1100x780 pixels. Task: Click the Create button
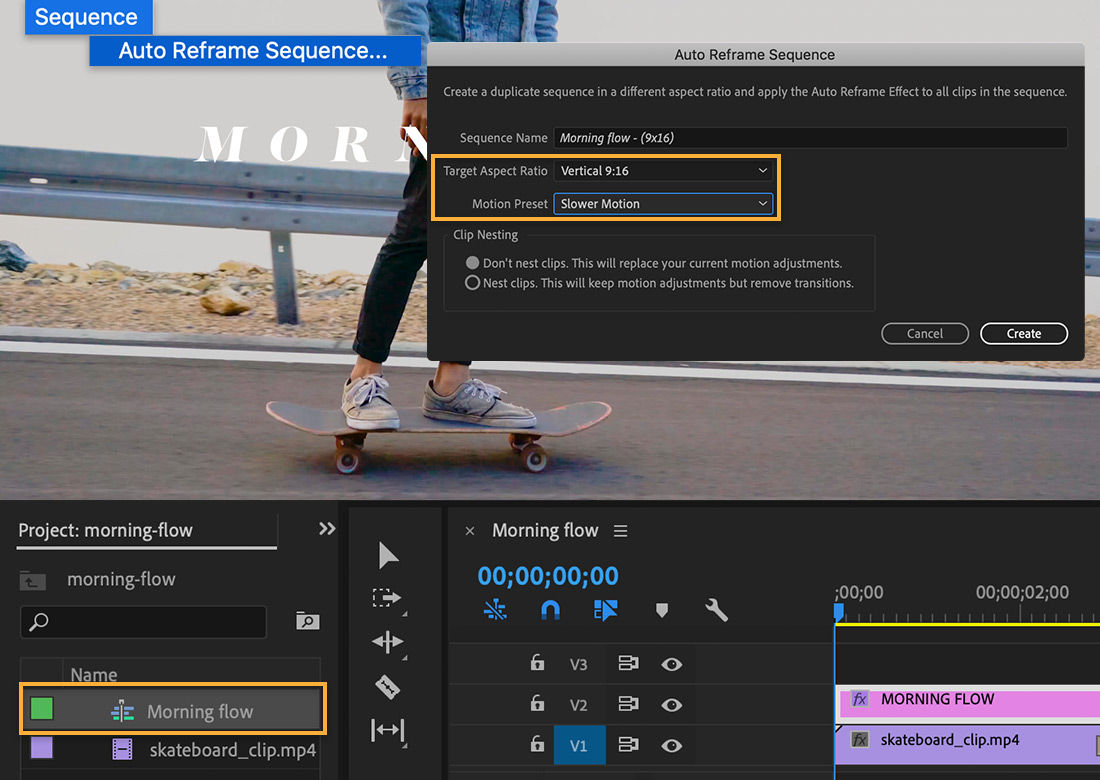pos(1023,333)
